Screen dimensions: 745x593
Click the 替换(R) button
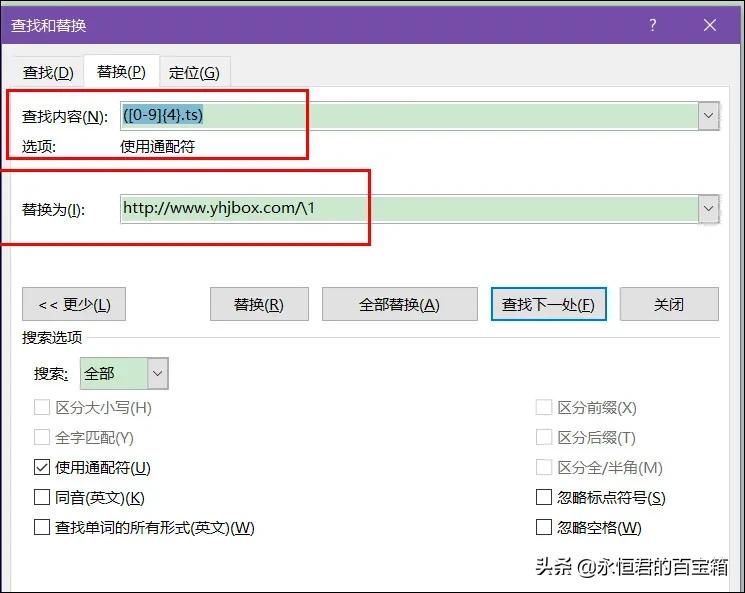(x=259, y=304)
